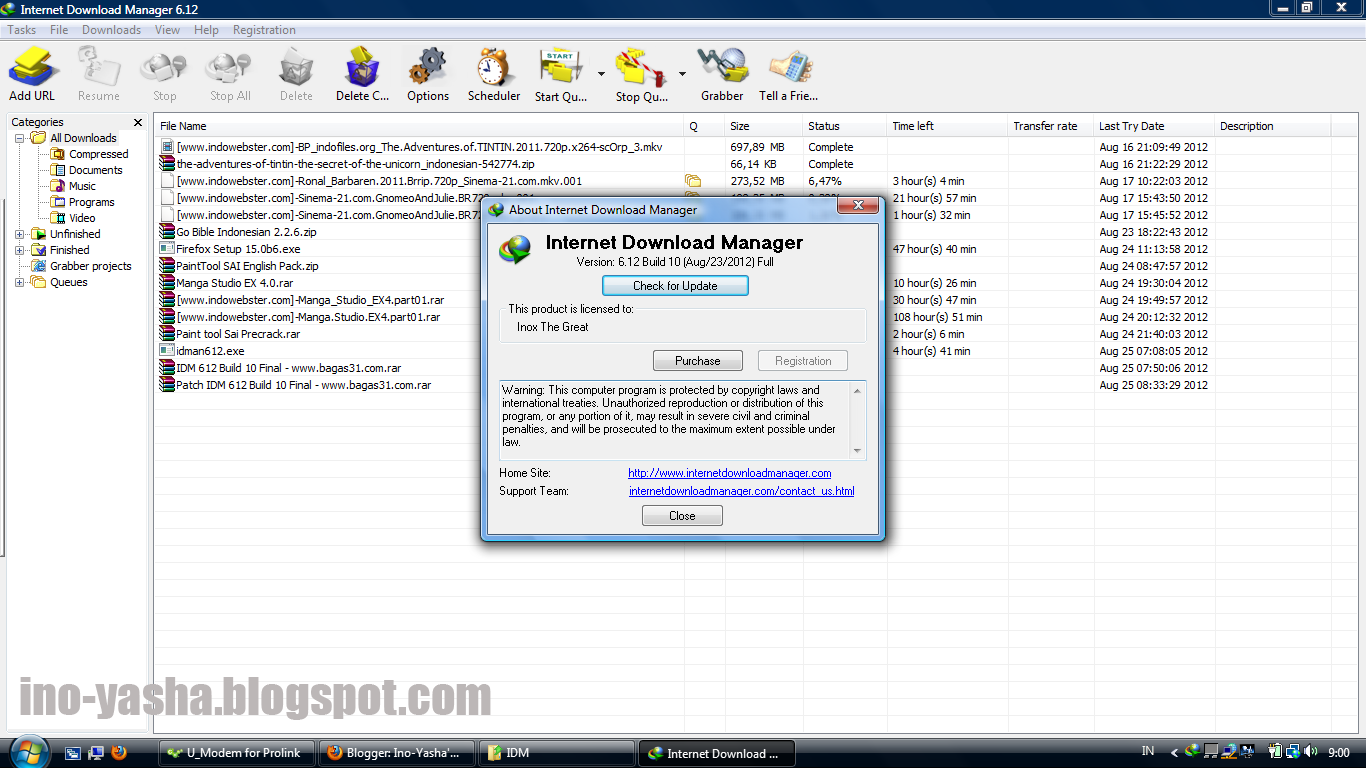
Task: Open Options from the gears icon
Action: (x=428, y=74)
